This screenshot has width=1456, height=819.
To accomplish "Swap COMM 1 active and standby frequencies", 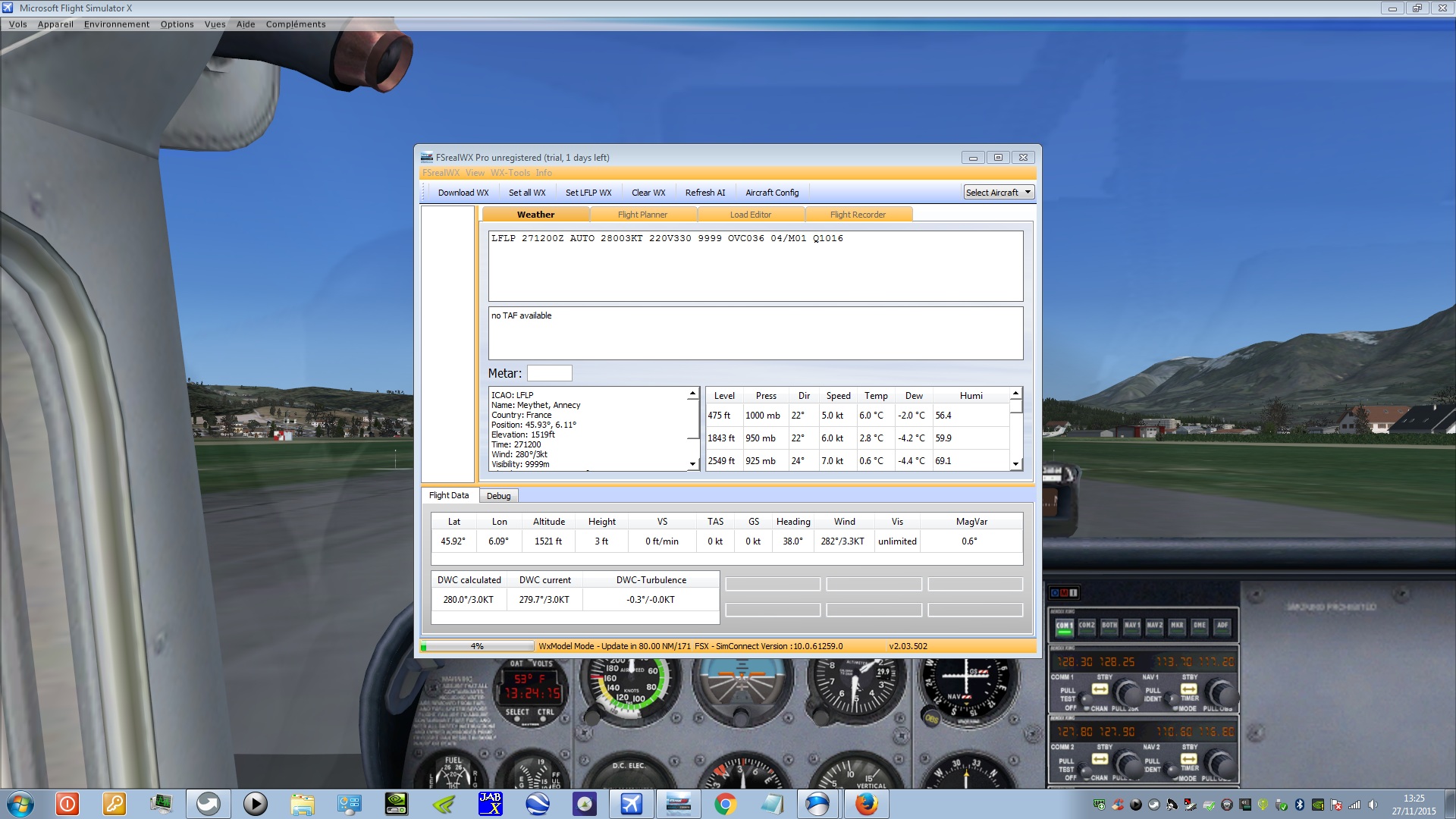I will [1100, 689].
